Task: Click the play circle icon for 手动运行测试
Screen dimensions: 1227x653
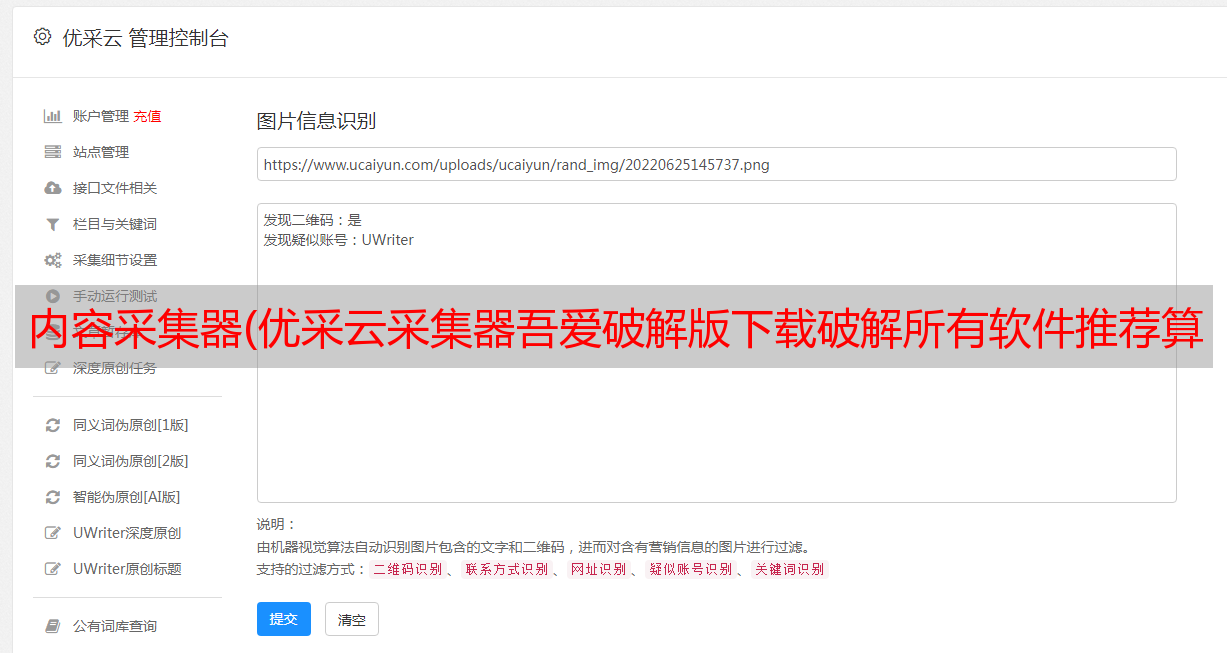Action: point(53,296)
